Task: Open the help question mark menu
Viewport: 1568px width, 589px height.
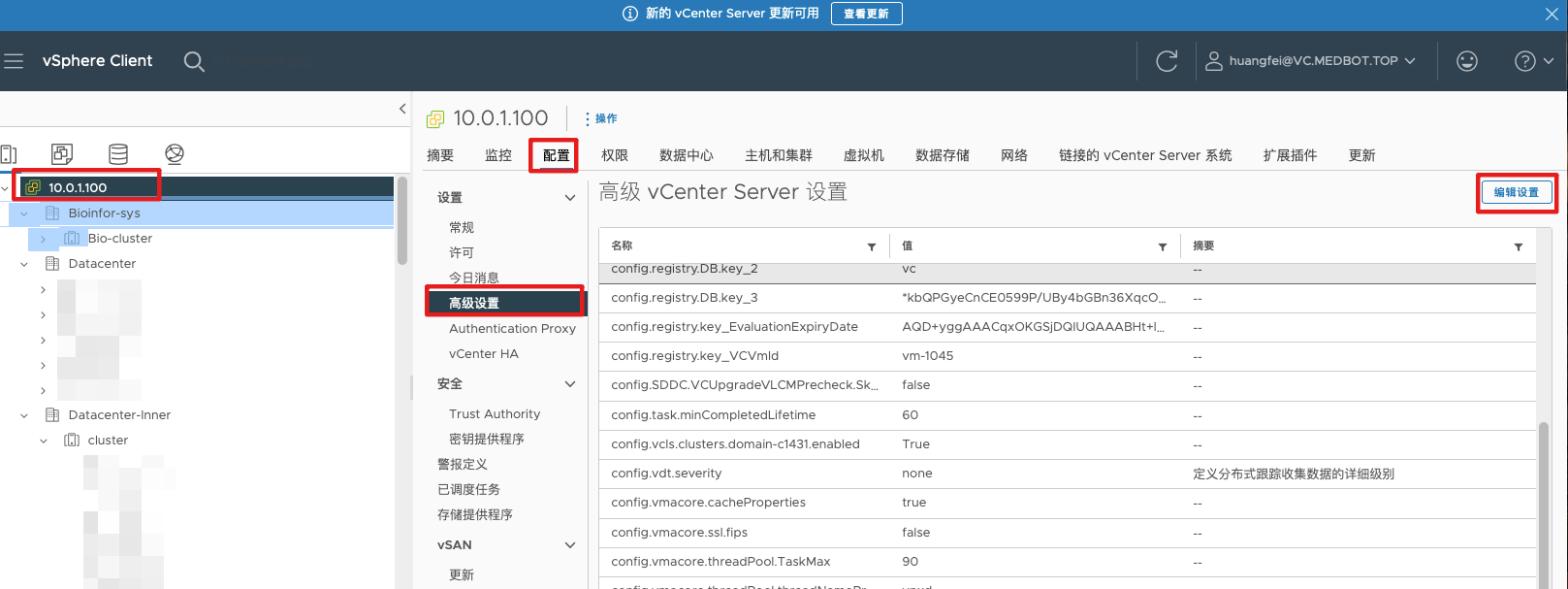Action: pos(1533,61)
